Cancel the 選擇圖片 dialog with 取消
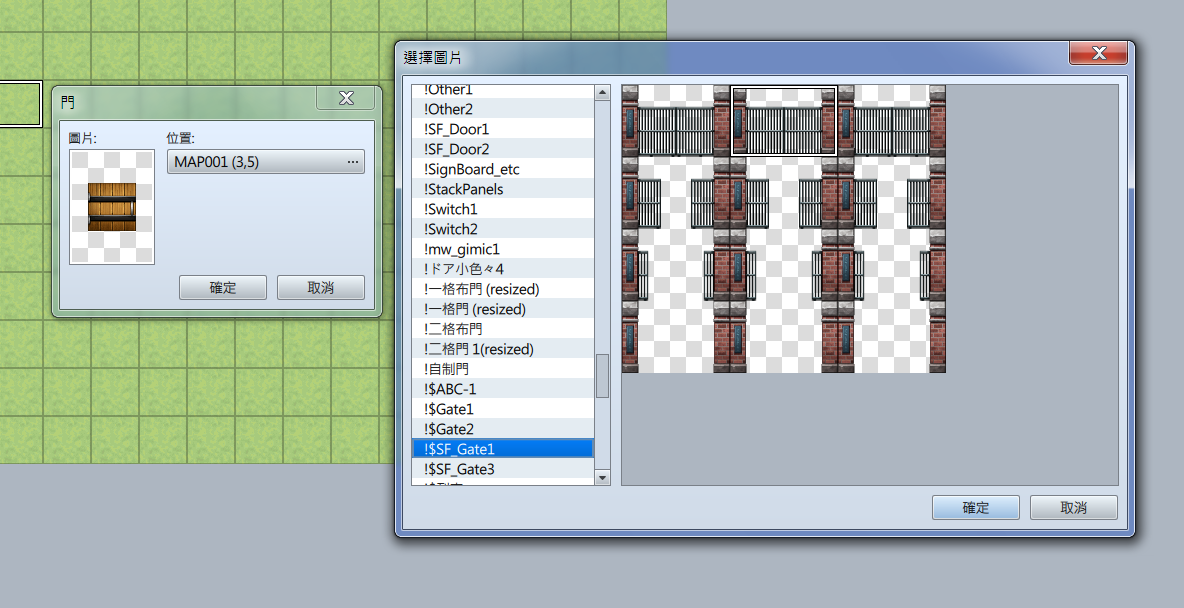The width and height of the screenshot is (1184, 608). click(x=1074, y=508)
